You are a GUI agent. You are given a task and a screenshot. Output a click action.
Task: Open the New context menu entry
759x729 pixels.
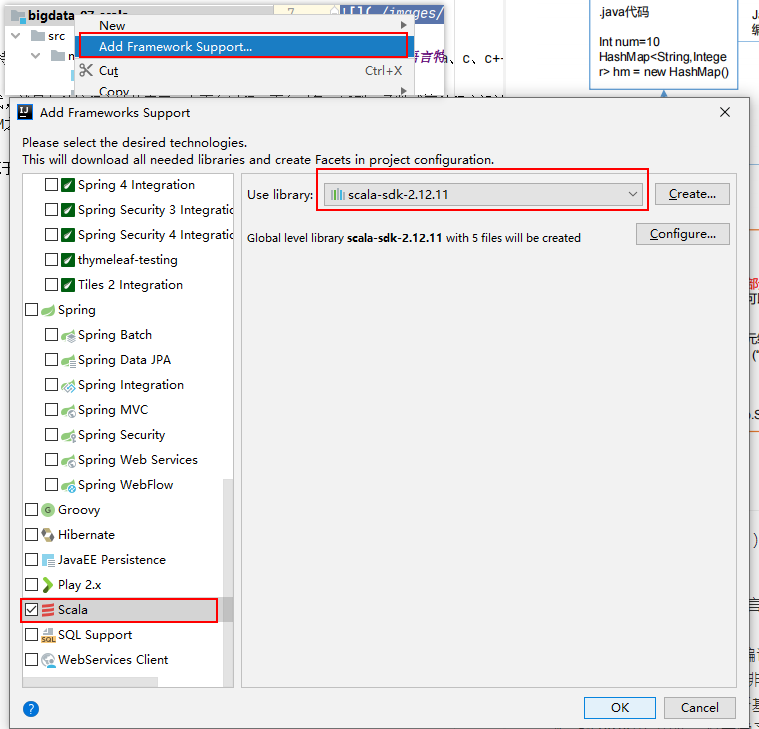(242, 25)
